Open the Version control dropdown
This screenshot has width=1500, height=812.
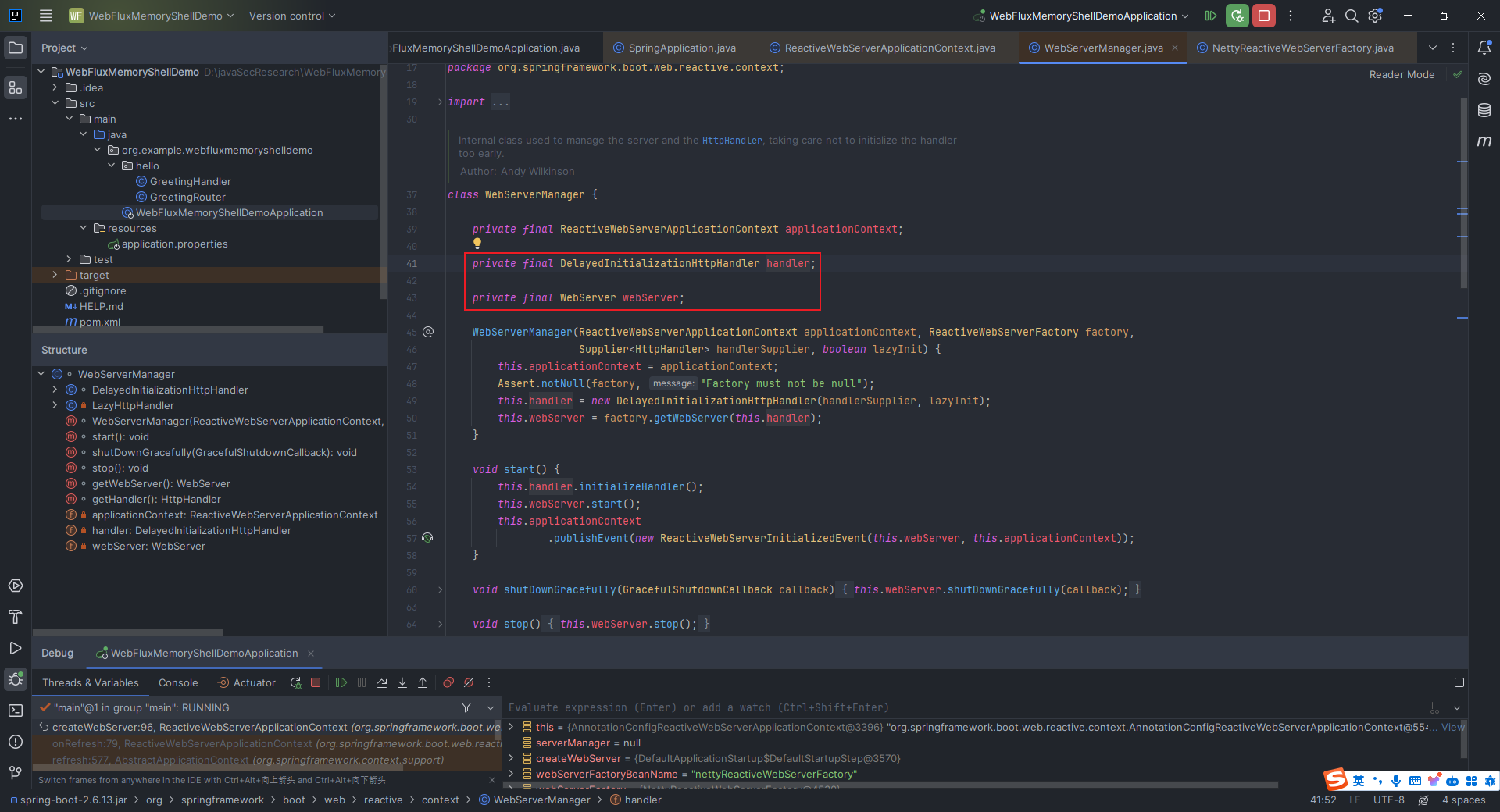292,16
